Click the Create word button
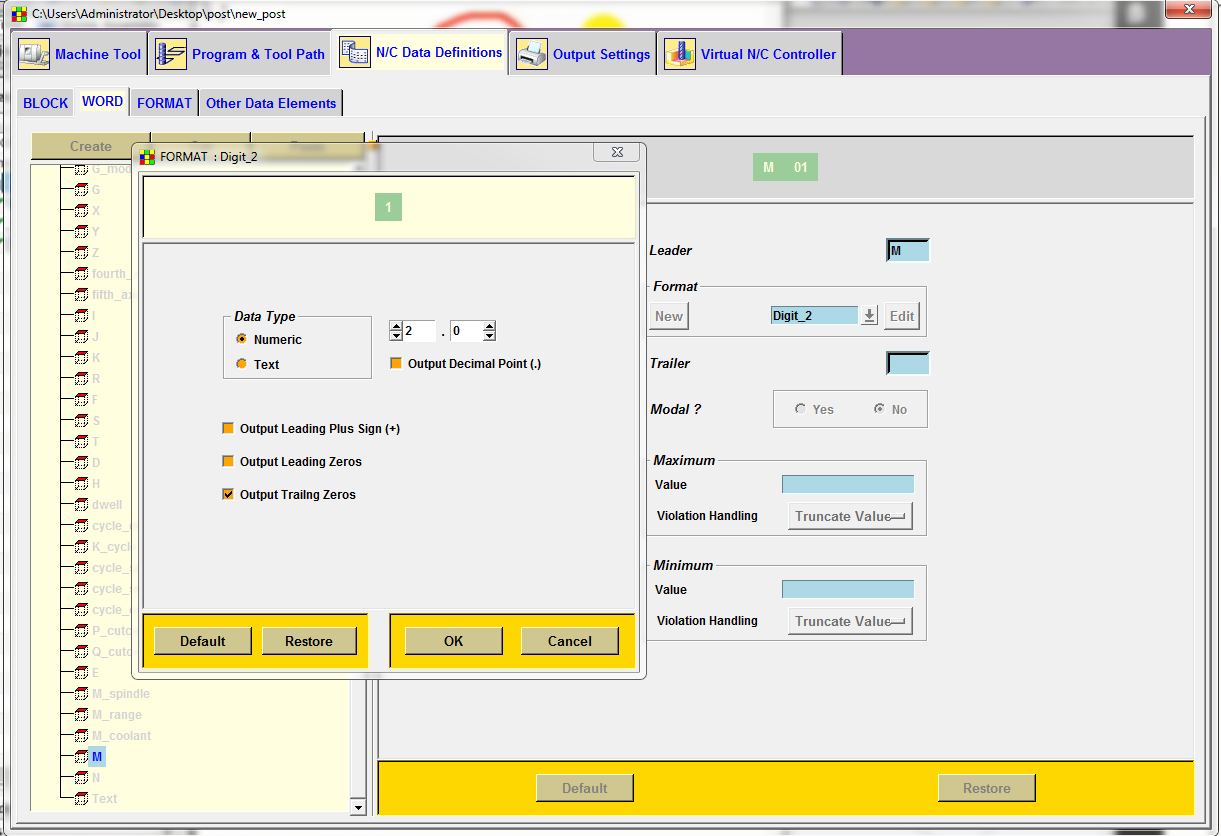The width and height of the screenshot is (1221, 836). (91, 146)
